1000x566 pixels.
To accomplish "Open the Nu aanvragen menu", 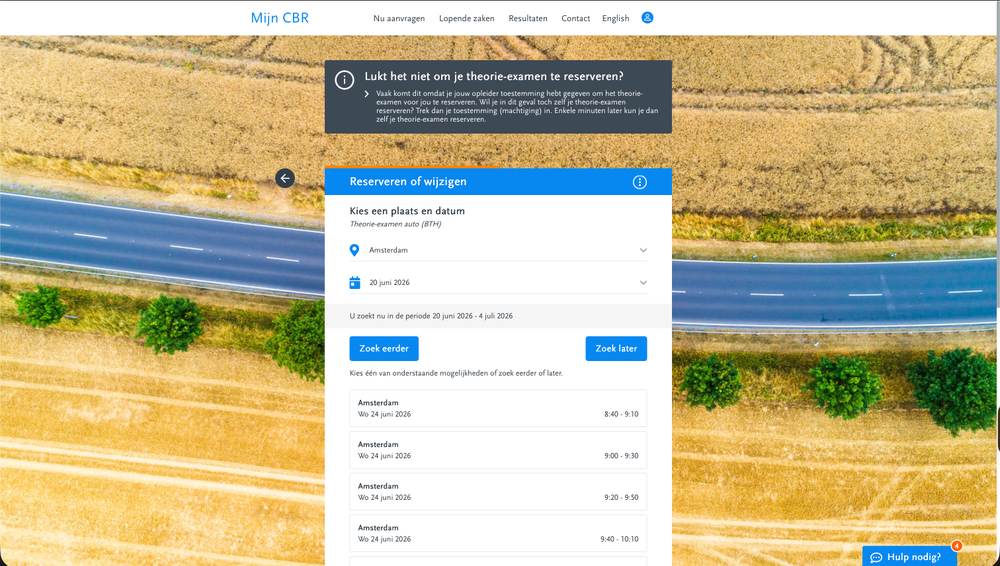I will click(399, 19).
